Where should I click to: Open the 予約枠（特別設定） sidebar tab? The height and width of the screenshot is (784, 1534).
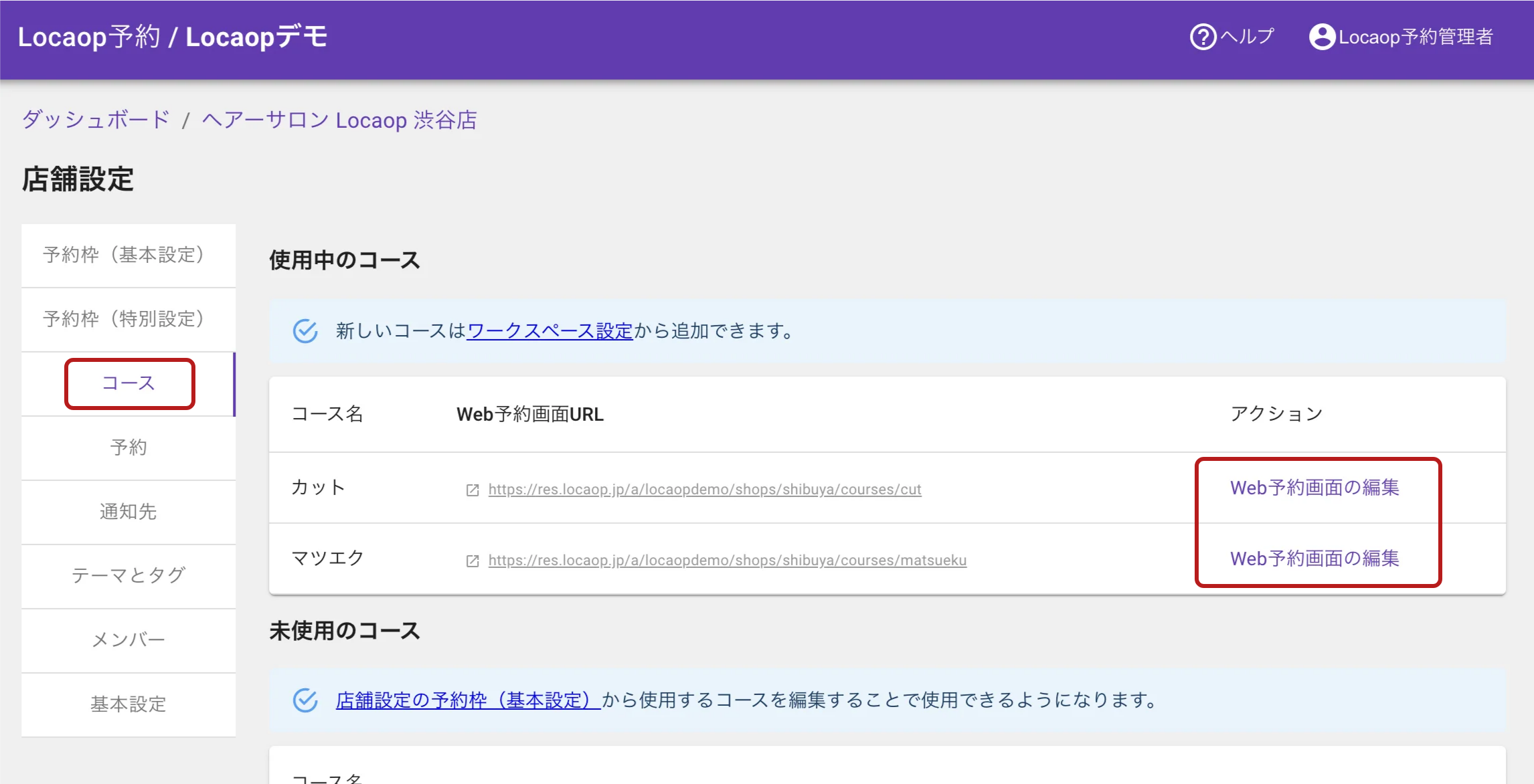pos(129,320)
